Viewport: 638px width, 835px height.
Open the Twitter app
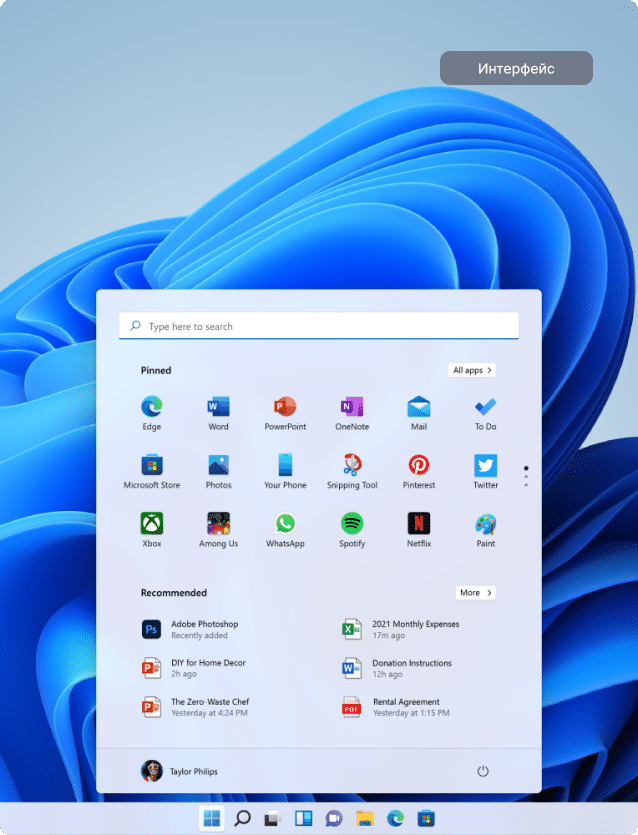click(x=486, y=471)
